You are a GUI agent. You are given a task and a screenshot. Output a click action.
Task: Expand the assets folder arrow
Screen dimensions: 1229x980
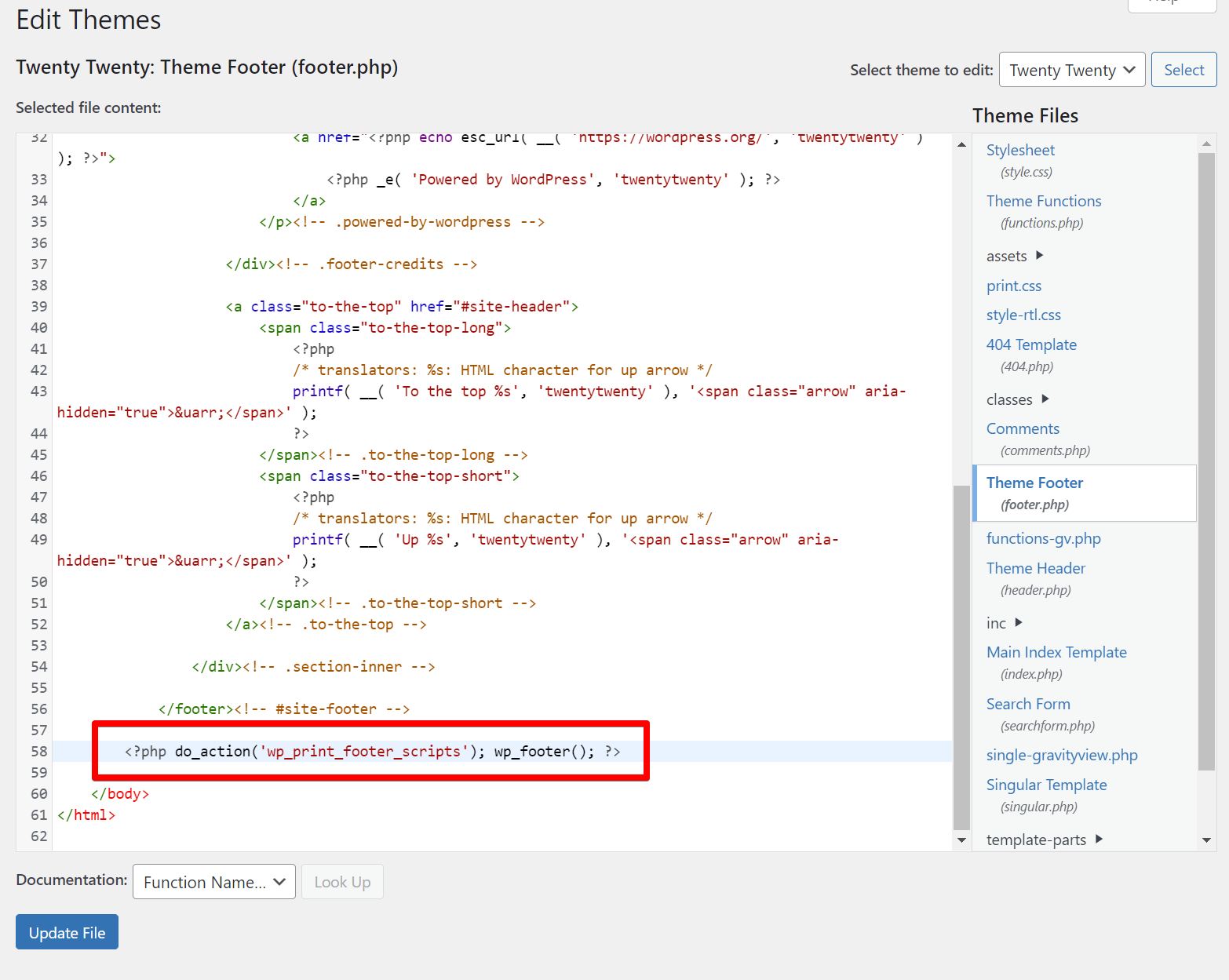click(1039, 256)
